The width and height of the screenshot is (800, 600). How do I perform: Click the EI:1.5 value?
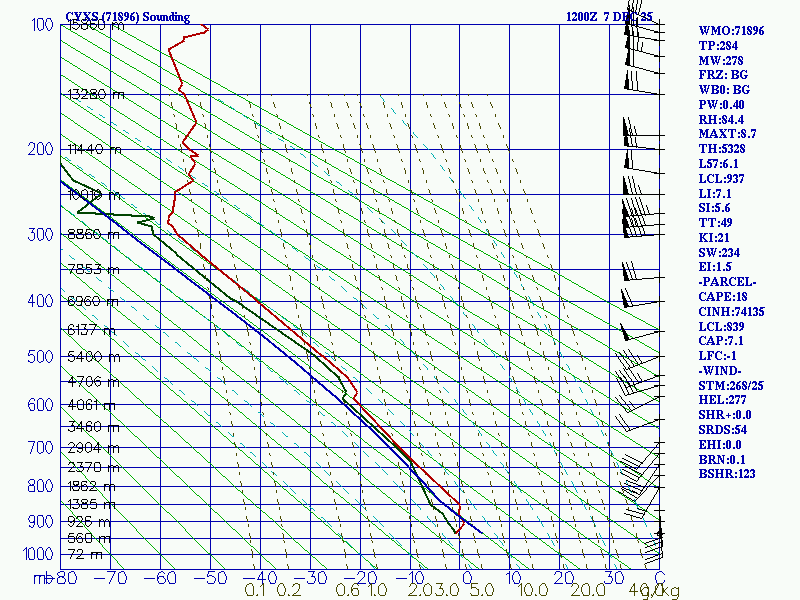click(715, 267)
